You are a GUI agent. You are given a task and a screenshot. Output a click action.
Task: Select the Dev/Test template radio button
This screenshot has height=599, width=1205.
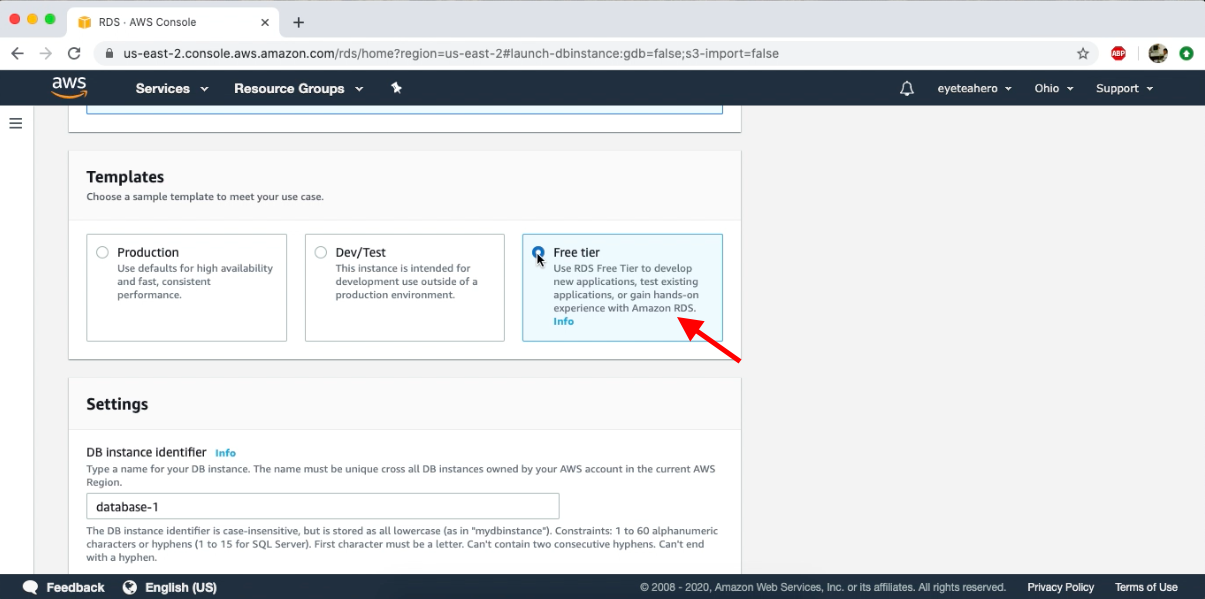point(320,252)
